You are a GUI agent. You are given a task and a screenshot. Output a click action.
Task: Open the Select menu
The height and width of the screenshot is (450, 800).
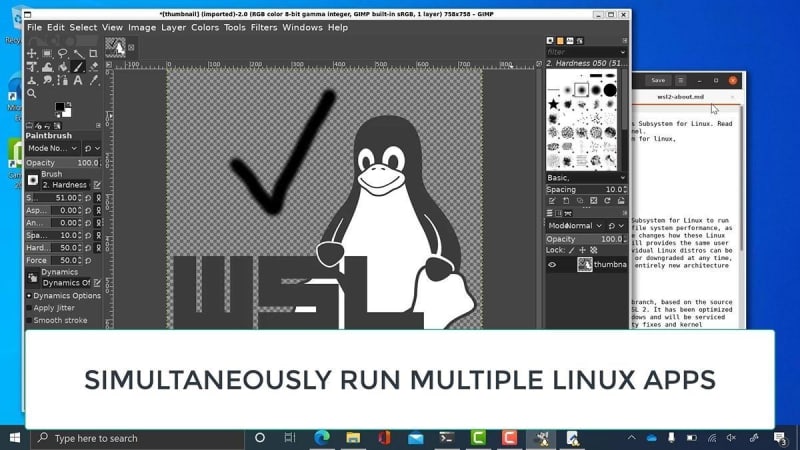click(83, 28)
